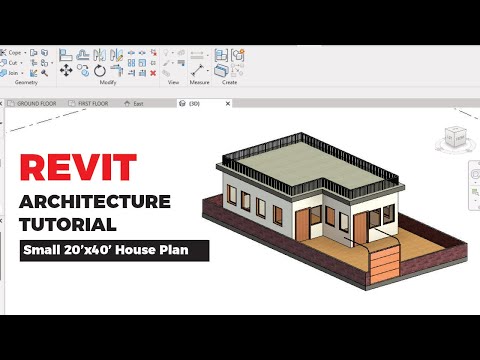Viewport: 480px width, 360px height.
Task: Pick the Split Element tool
Action: 131,53
